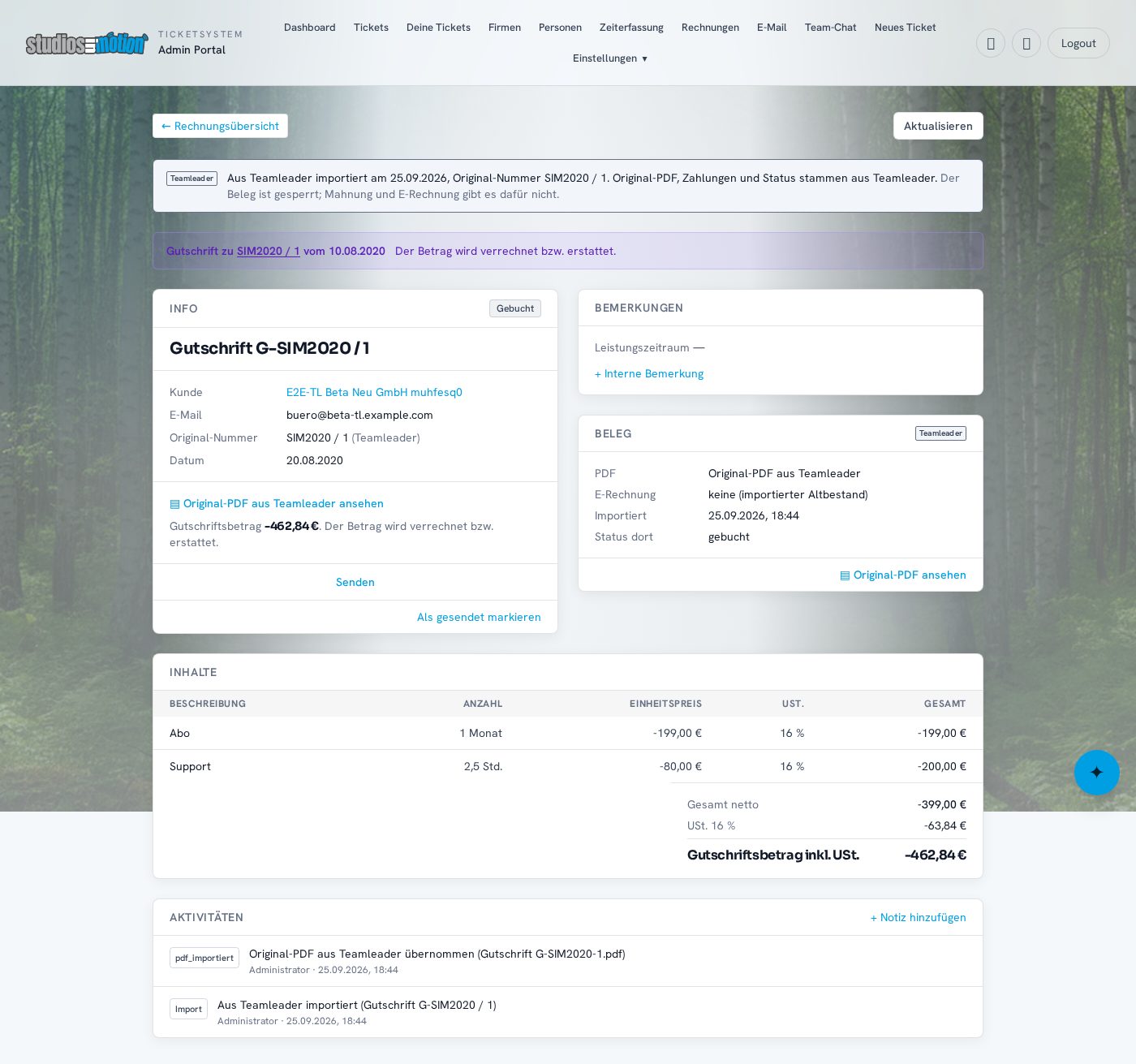Expand the Einstellungen dropdown menu
Image resolution: width=1136 pixels, height=1064 pixels.
click(610, 58)
